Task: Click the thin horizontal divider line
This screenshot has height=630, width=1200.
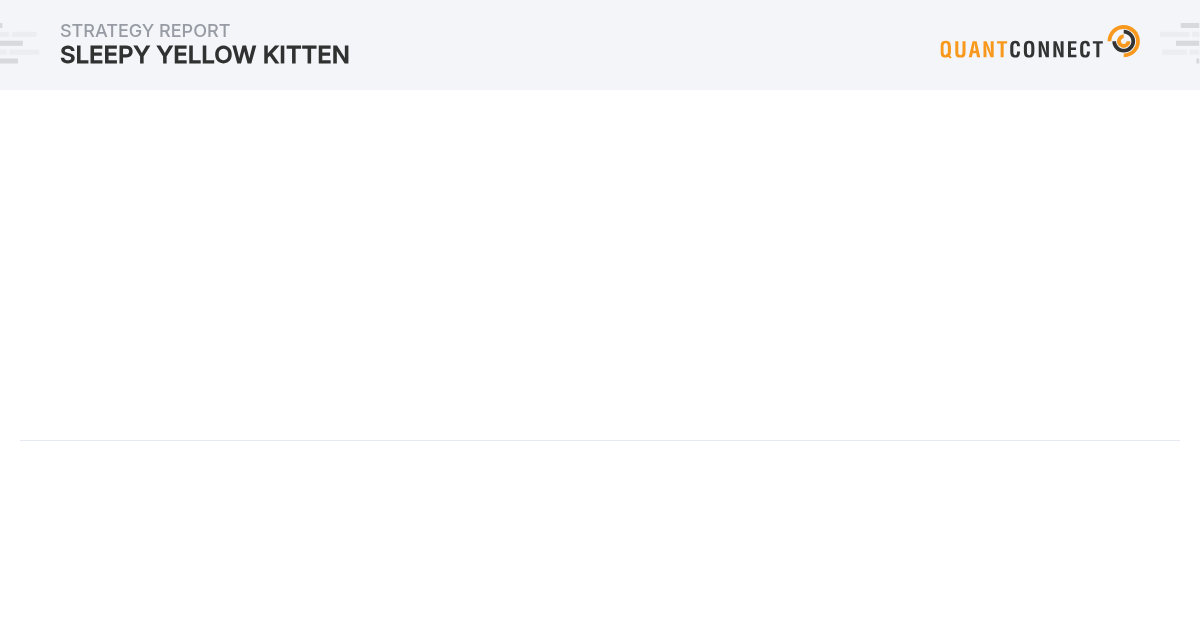Action: (600, 440)
